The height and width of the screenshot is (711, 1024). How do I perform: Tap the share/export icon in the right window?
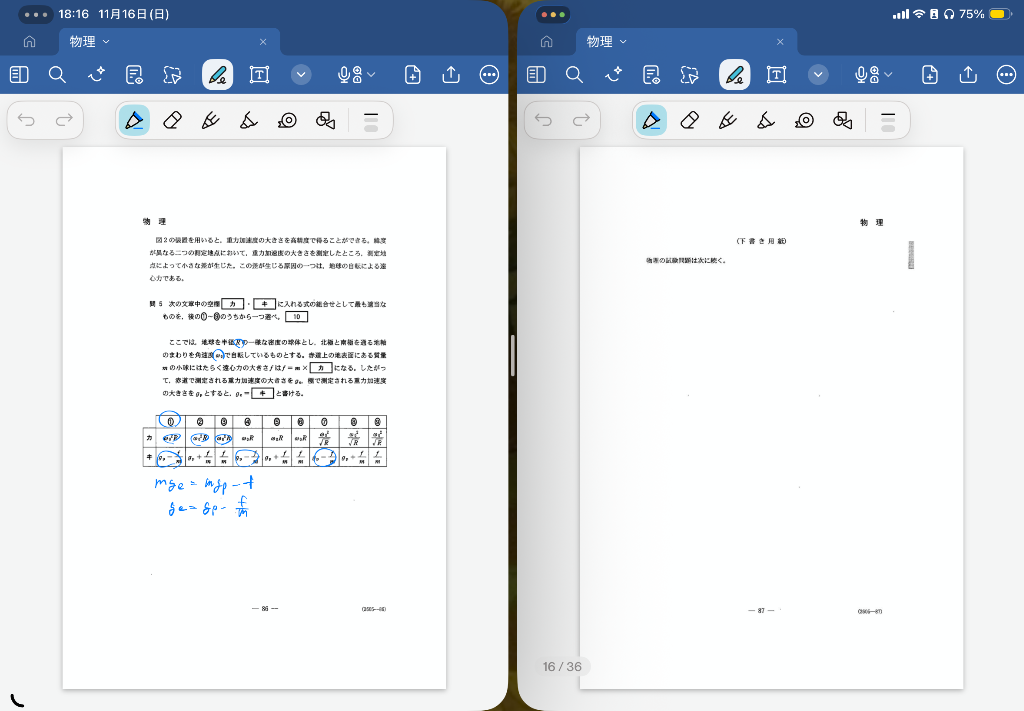click(x=968, y=75)
